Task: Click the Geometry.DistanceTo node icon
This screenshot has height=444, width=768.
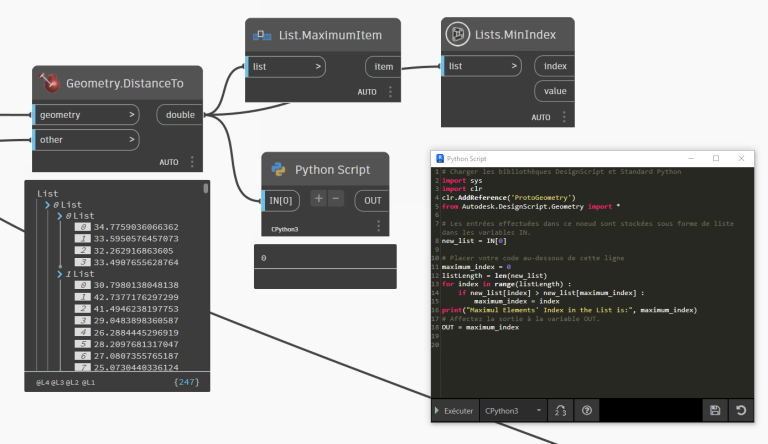Action: (49, 82)
